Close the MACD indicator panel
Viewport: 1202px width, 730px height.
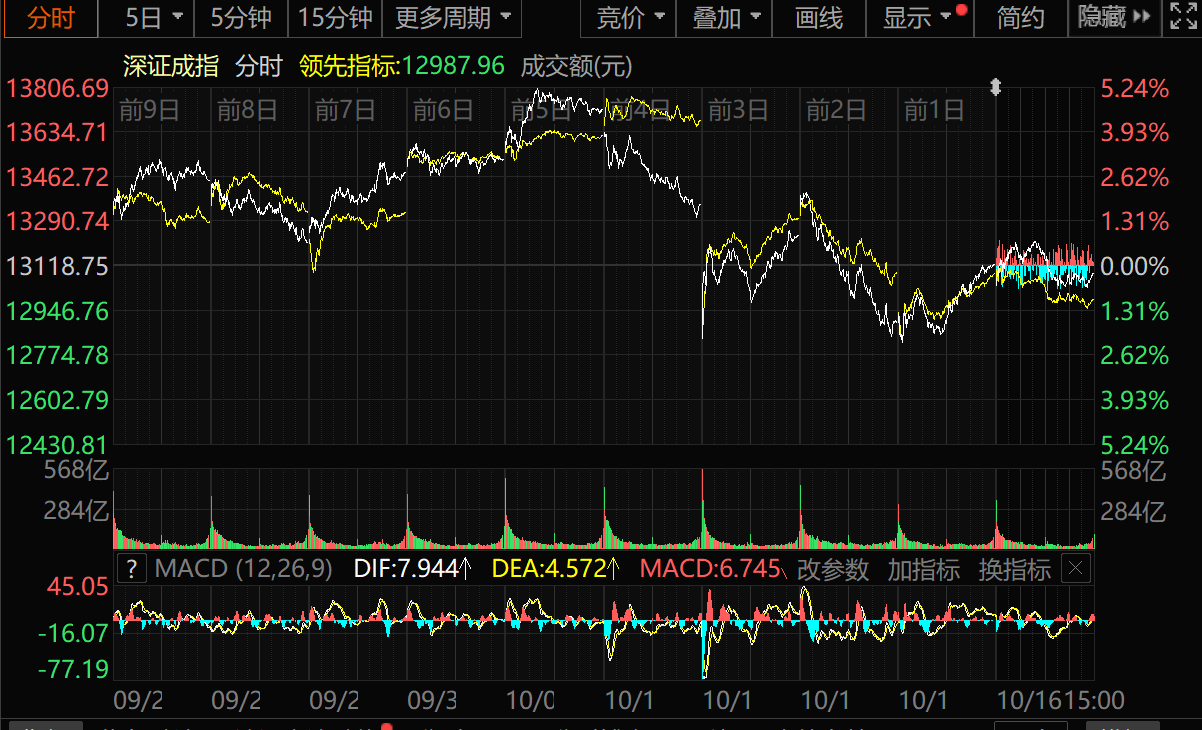(x=1075, y=570)
